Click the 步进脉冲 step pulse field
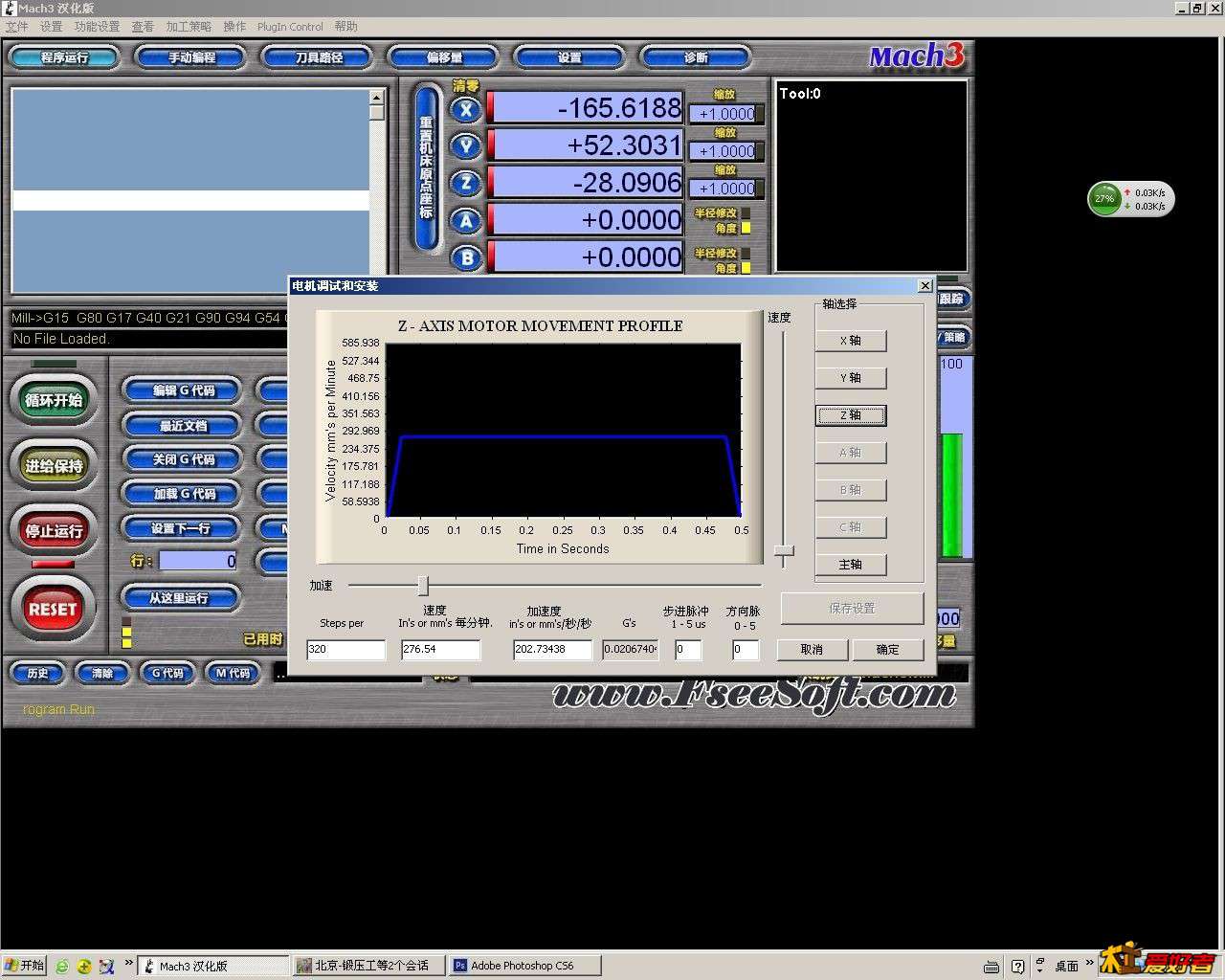 point(688,650)
